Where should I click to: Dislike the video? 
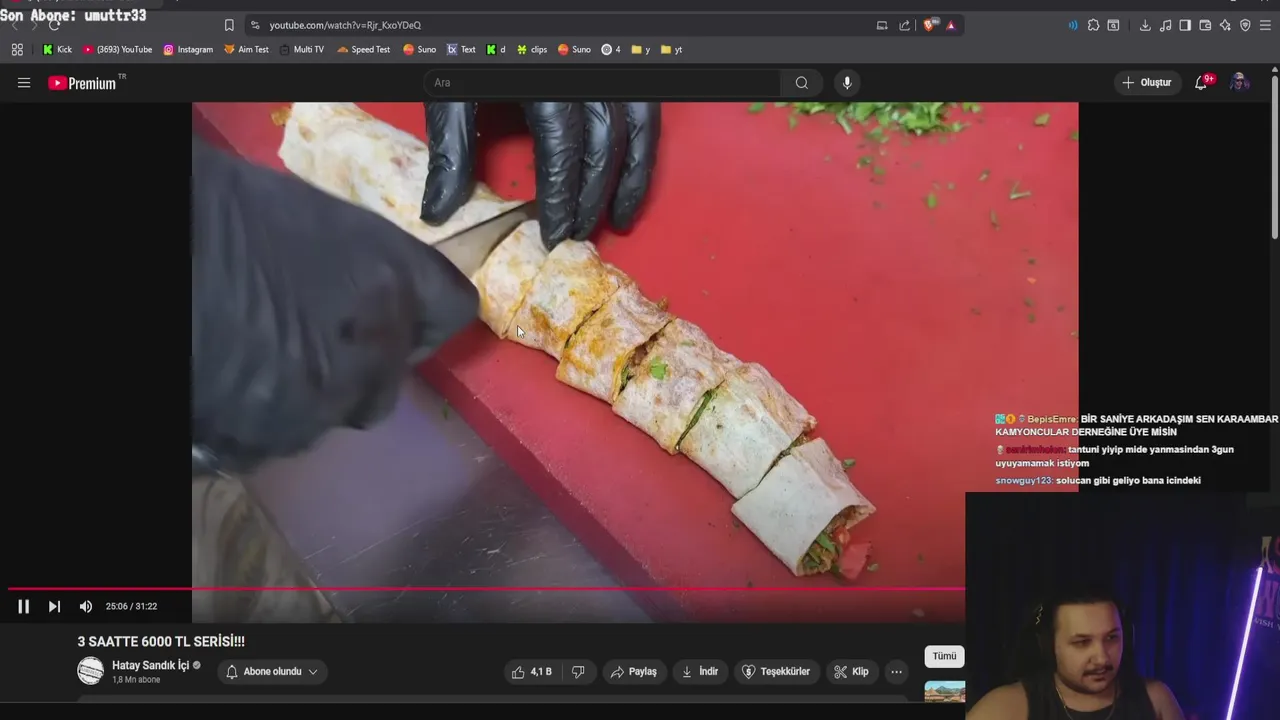pyautogui.click(x=578, y=672)
